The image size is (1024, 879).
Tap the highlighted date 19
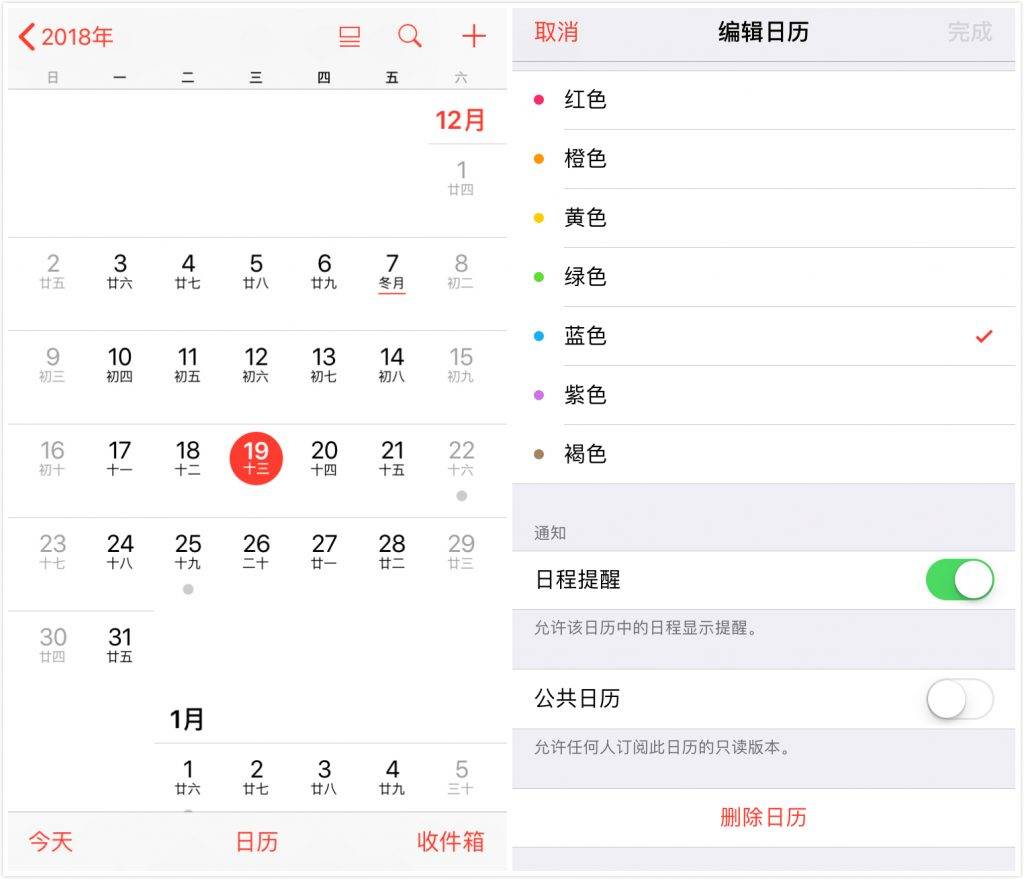256,458
